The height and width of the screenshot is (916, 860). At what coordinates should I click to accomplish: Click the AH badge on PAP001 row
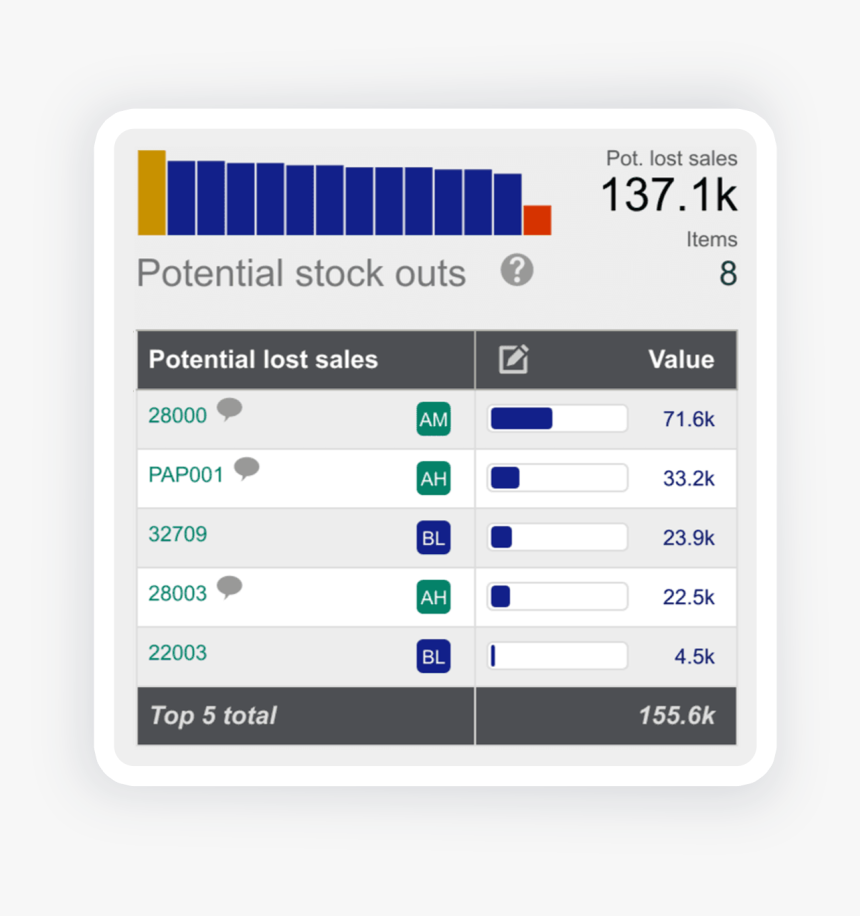click(x=433, y=479)
